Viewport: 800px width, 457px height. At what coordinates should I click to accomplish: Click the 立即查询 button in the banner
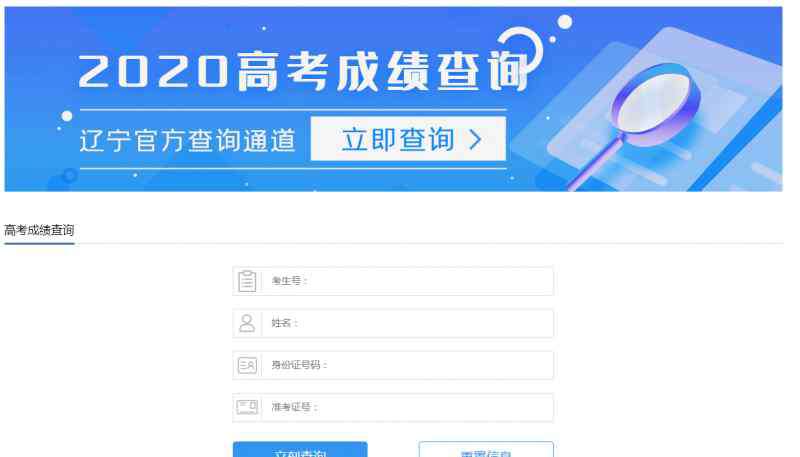click(x=408, y=139)
